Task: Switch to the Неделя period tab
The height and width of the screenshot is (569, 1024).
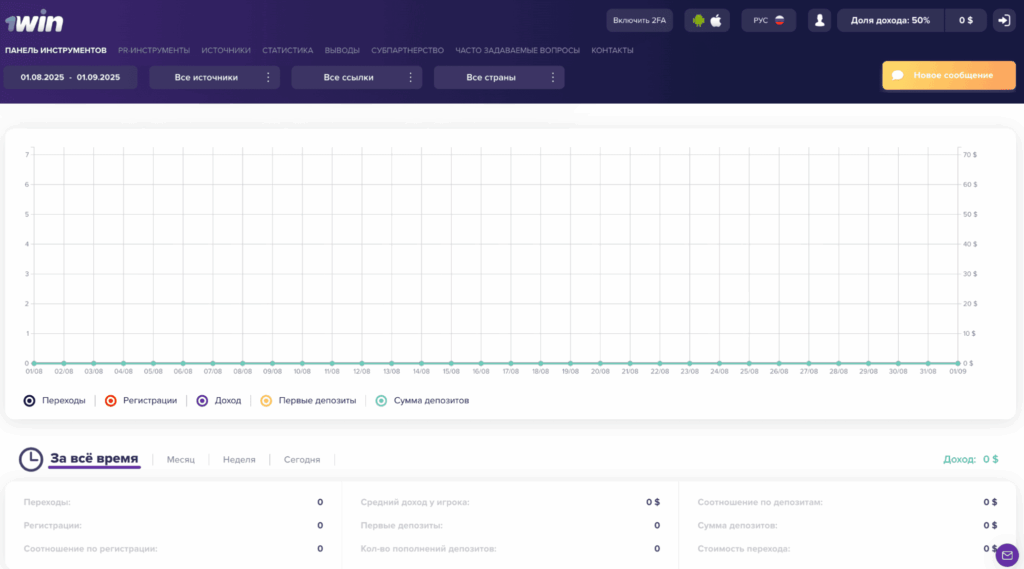Action: (x=239, y=460)
